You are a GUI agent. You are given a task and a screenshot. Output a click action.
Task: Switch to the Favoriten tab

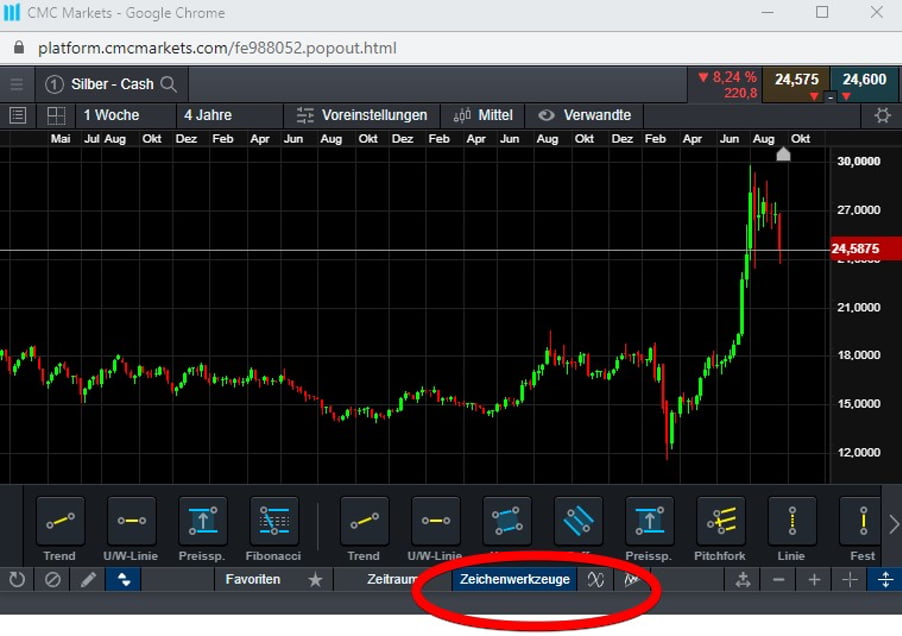pyautogui.click(x=253, y=580)
